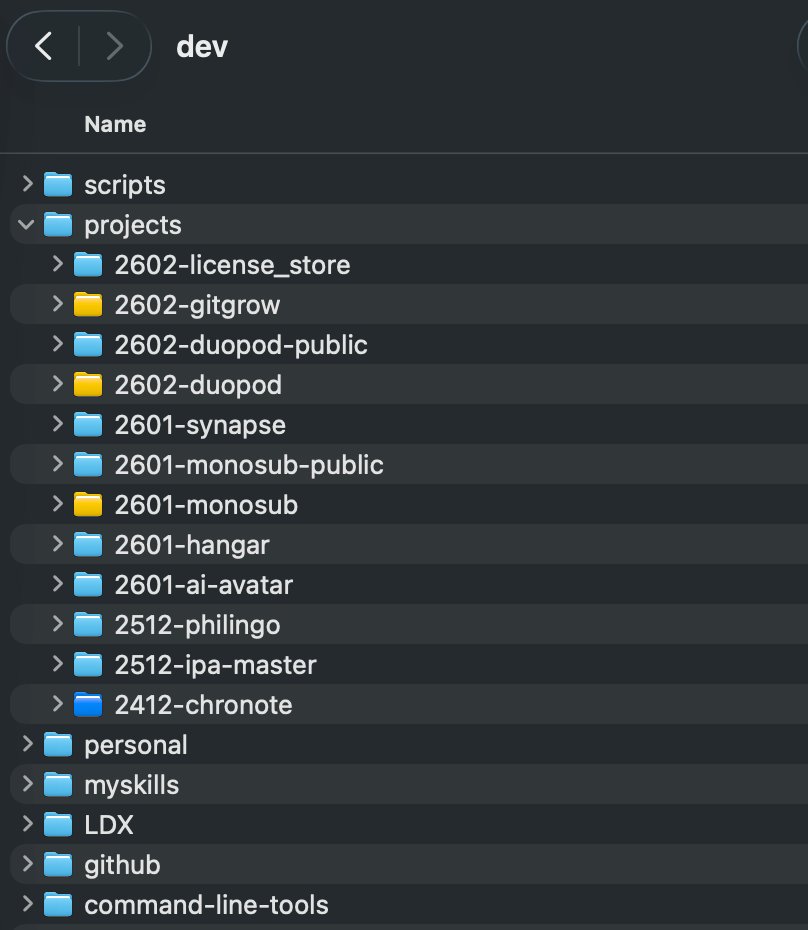Click the yellow 2601-monosub folder icon

pos(88,505)
